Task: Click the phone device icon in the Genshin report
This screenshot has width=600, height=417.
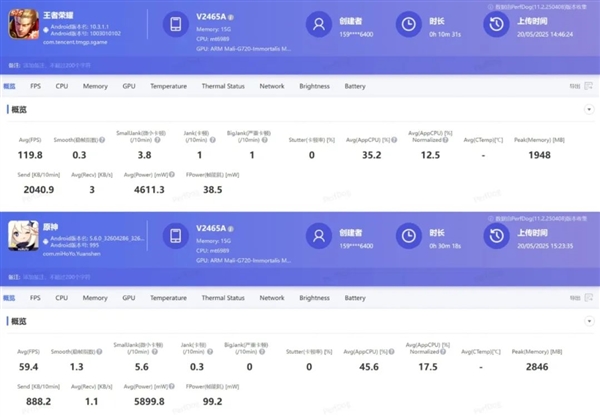Action: 174,236
